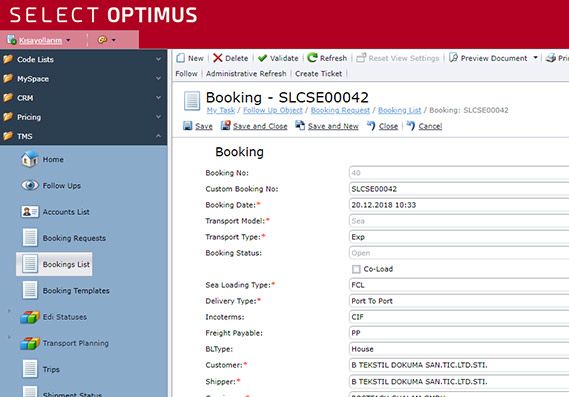Expand the MySpace section chevron
This screenshot has width=569, height=397.
pyautogui.click(x=159, y=78)
